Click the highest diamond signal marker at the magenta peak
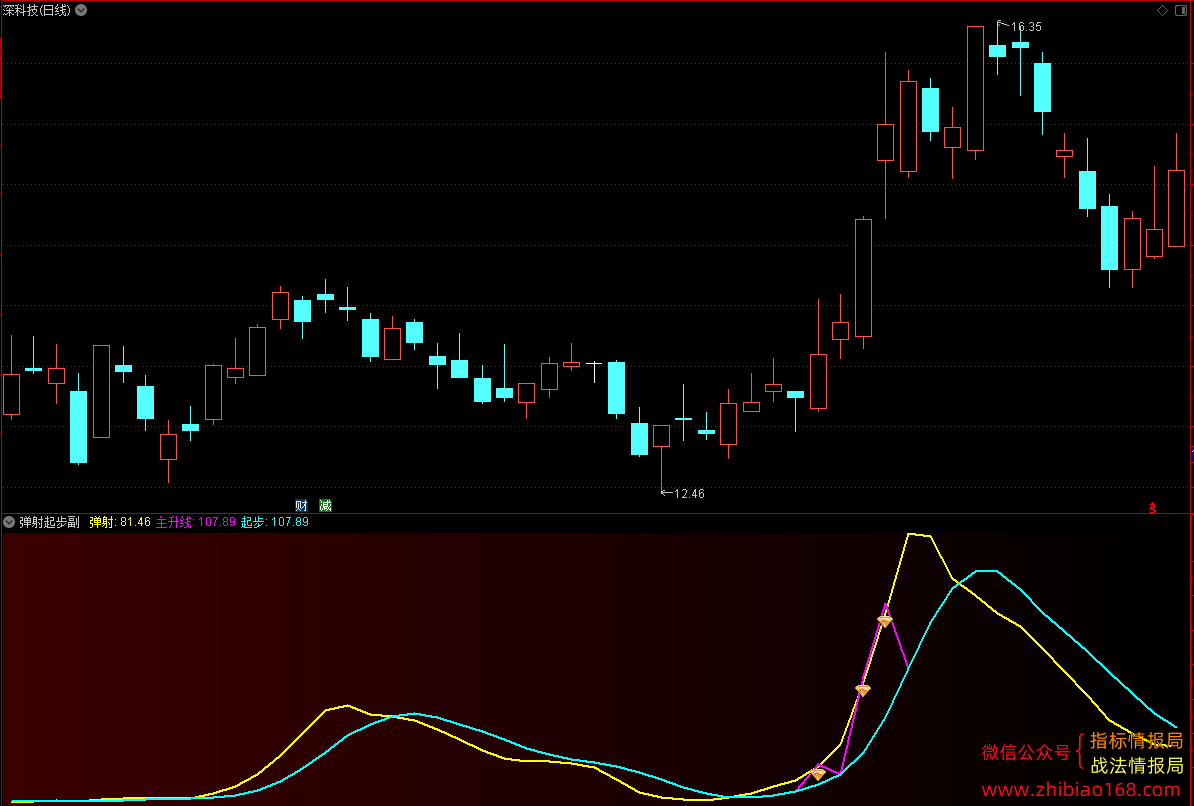The height and width of the screenshot is (806, 1194). [x=884, y=621]
